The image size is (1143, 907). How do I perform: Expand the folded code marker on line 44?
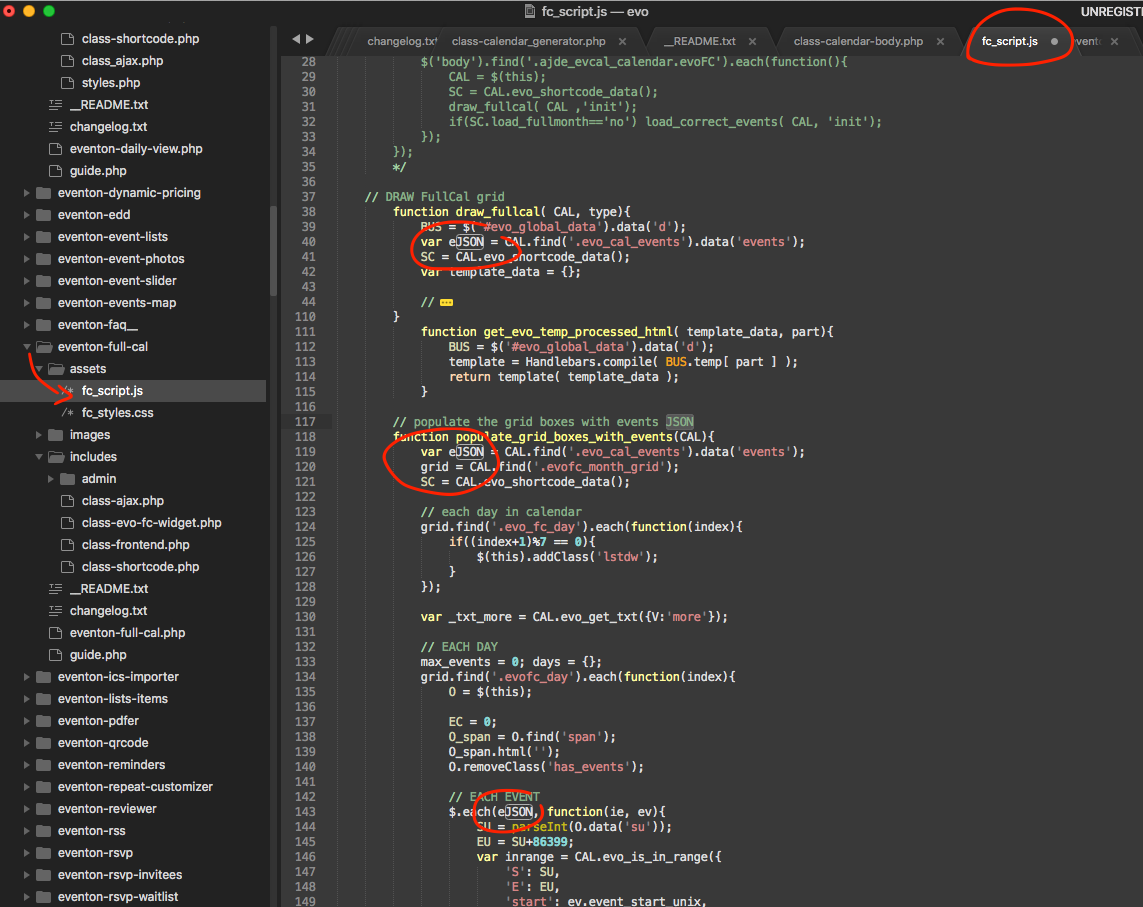click(446, 302)
